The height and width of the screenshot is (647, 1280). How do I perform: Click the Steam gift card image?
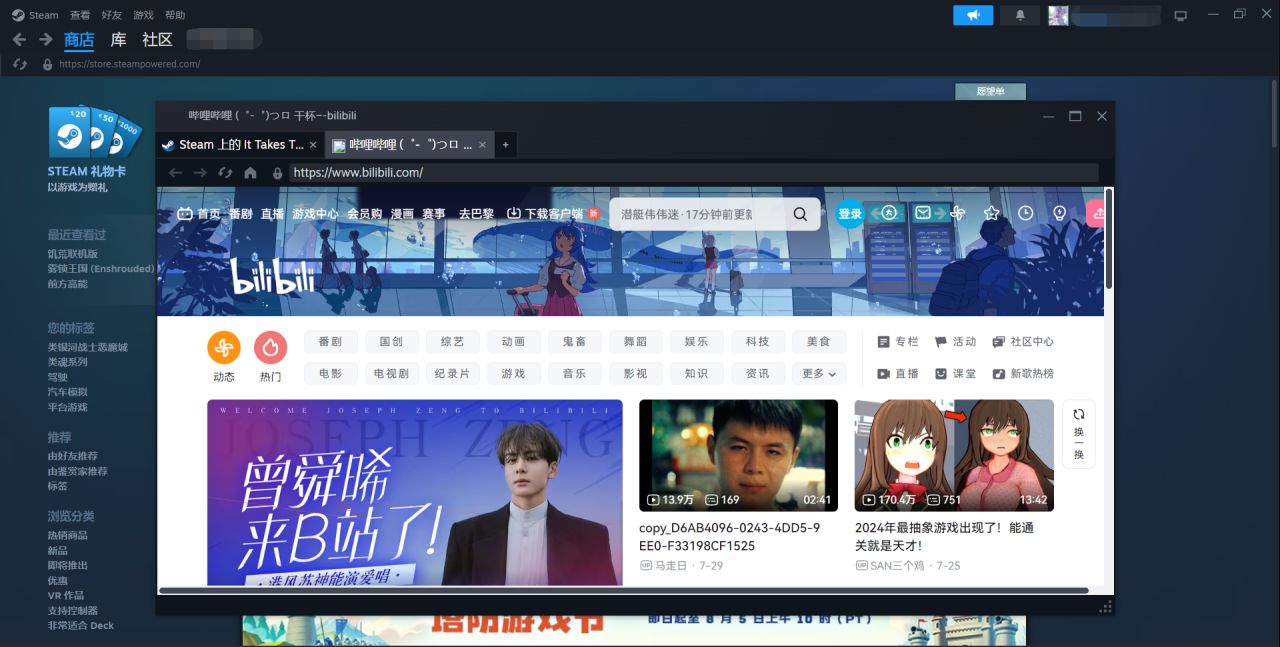95,133
